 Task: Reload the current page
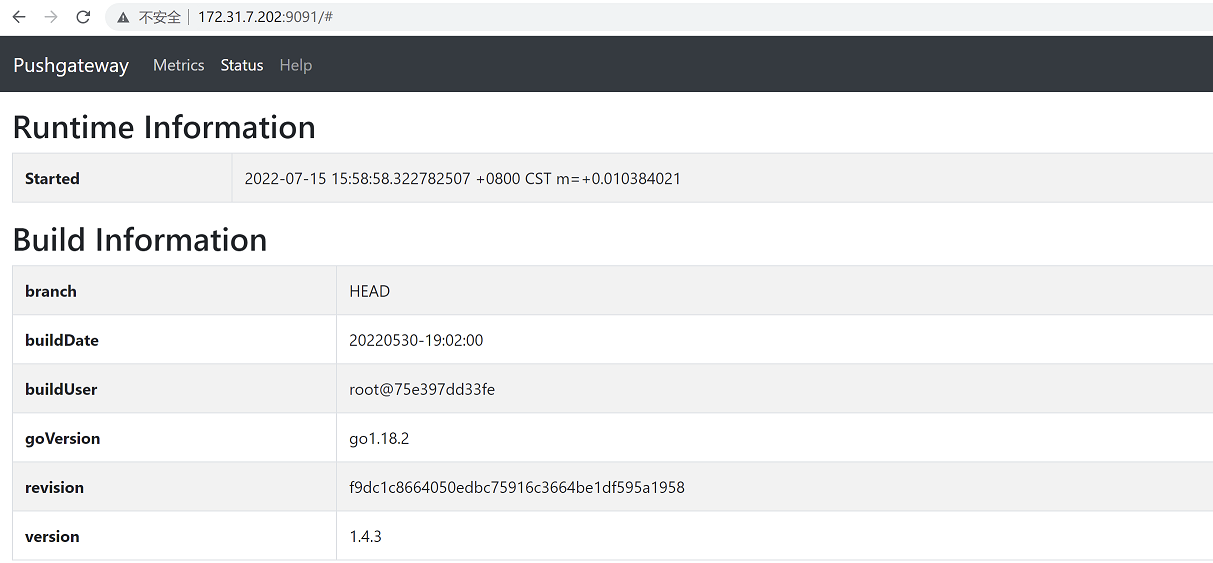(x=83, y=17)
